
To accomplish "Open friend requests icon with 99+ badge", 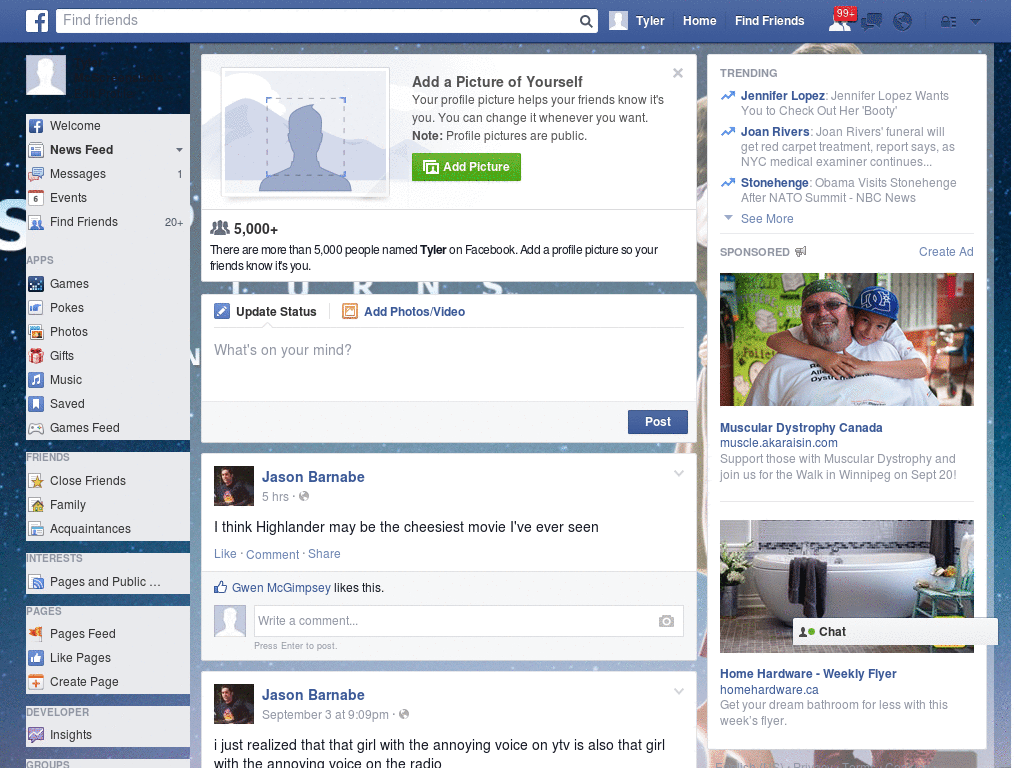I will click(x=841, y=20).
